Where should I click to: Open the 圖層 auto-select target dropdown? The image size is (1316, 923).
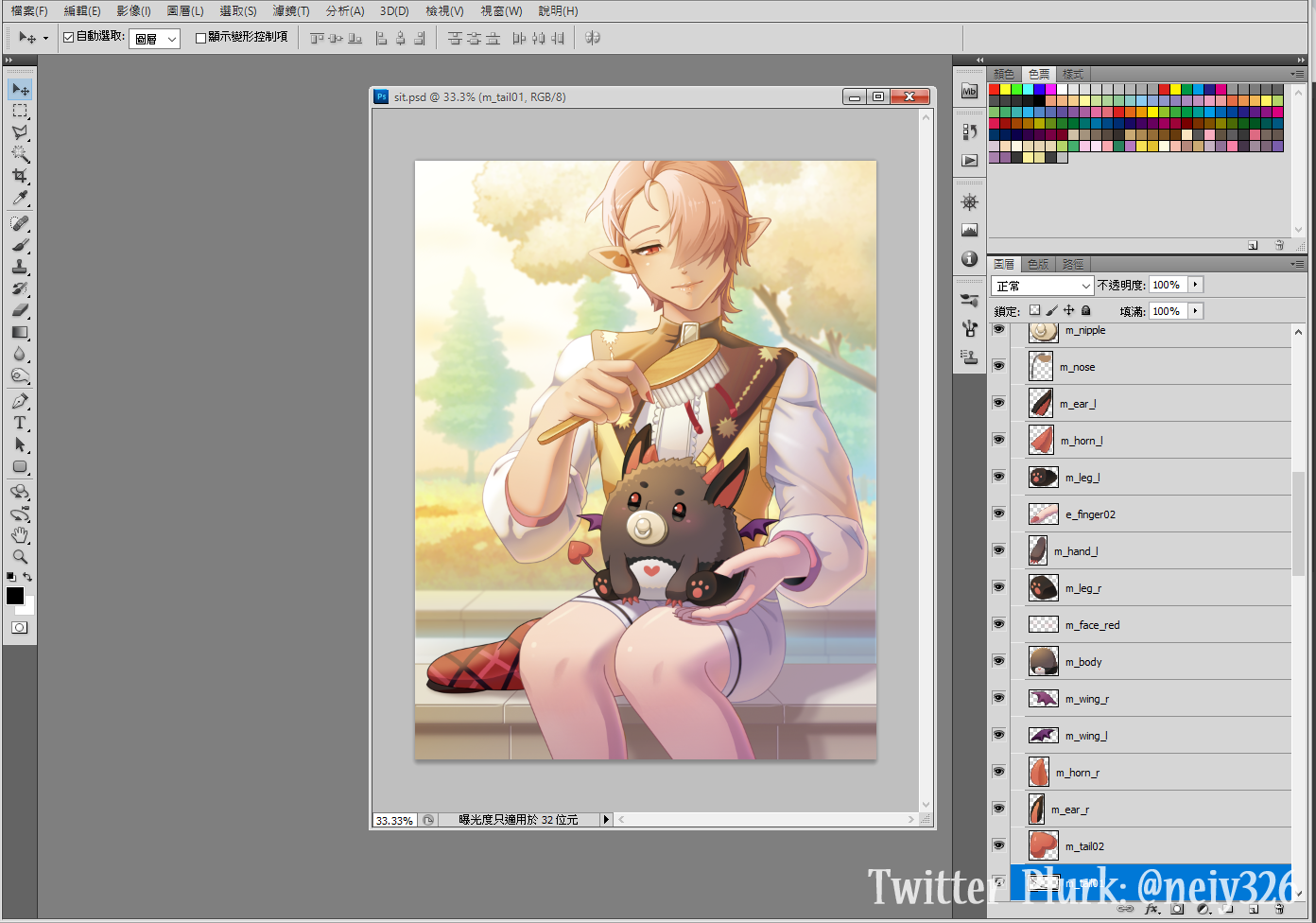tap(155, 39)
